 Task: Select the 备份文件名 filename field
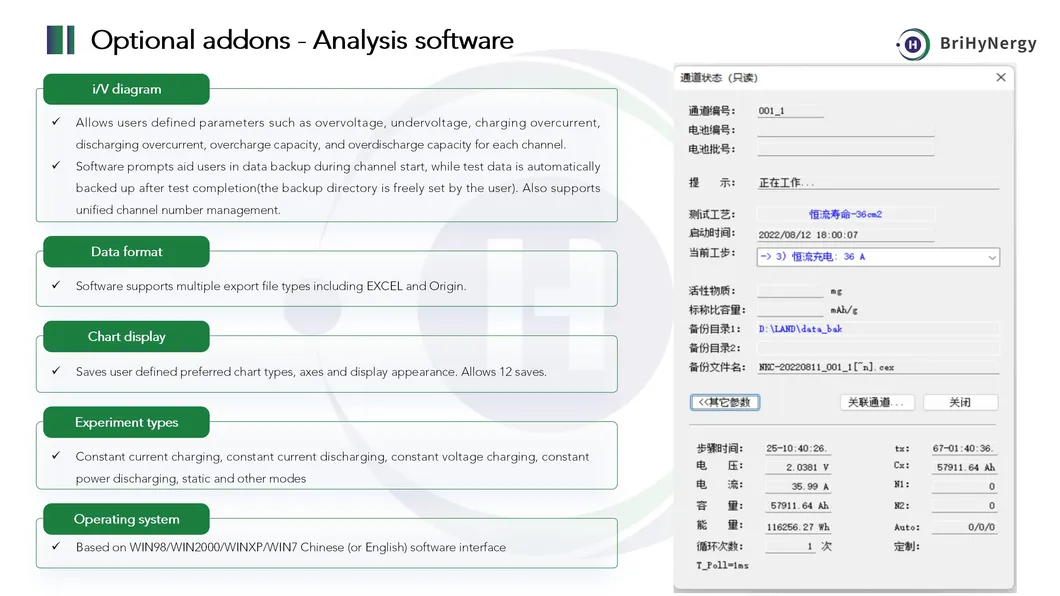[x=876, y=367]
